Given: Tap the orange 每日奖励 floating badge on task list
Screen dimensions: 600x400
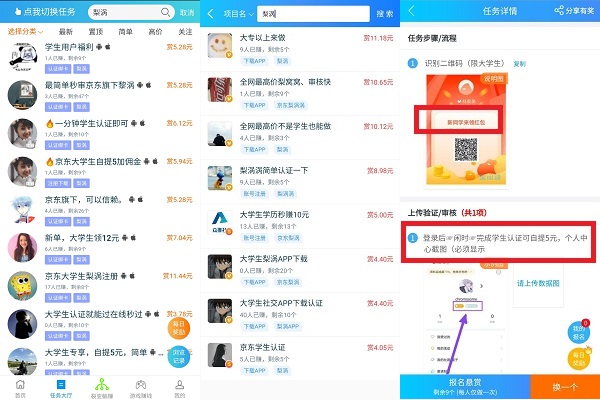Looking at the screenshot, I should [x=178, y=326].
